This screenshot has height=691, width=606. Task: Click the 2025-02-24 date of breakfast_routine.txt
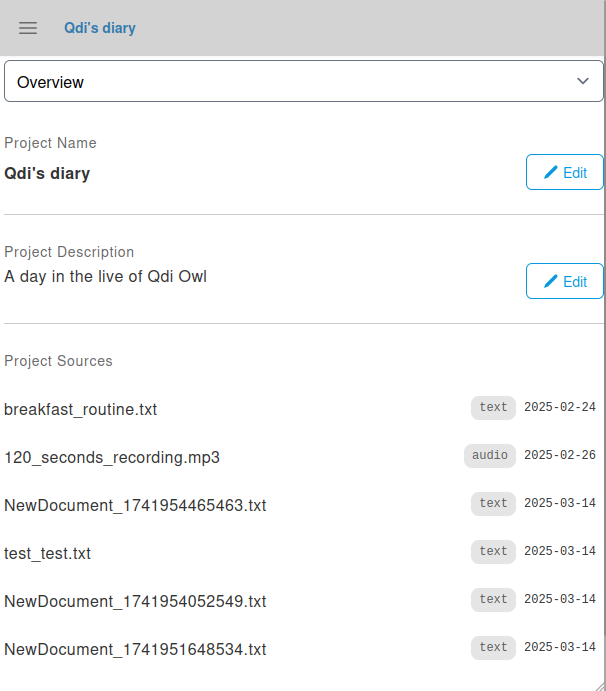click(559, 408)
